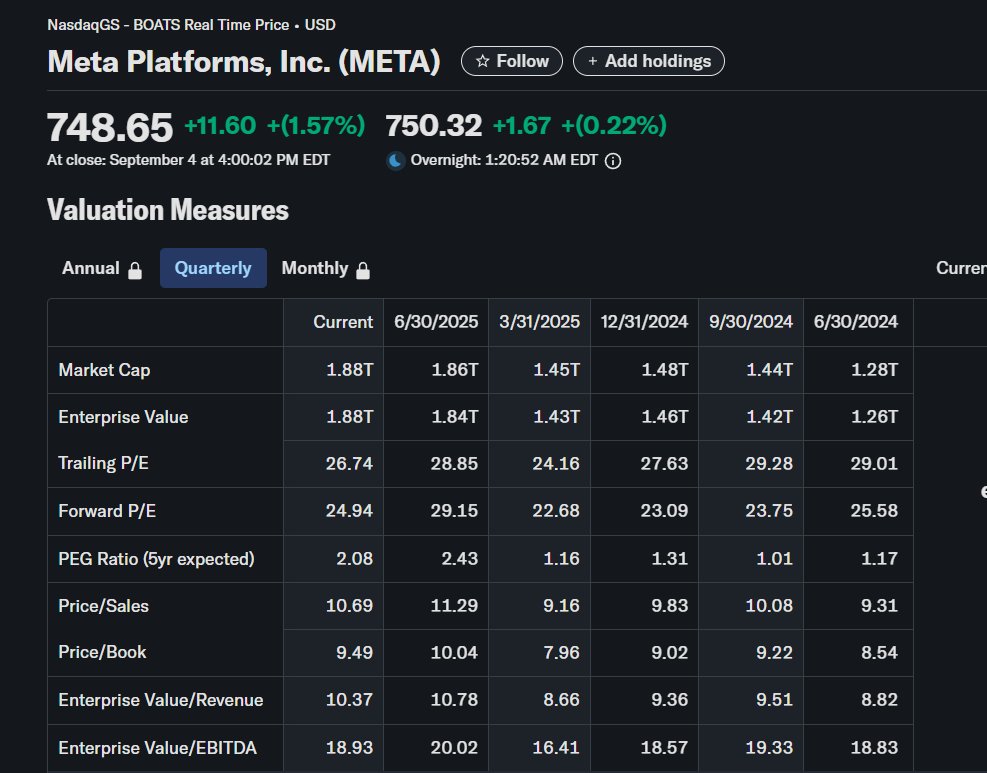Viewport: 987px width, 773px height.
Task: Click current PEG Ratio value 2.08
Action: pos(354,559)
